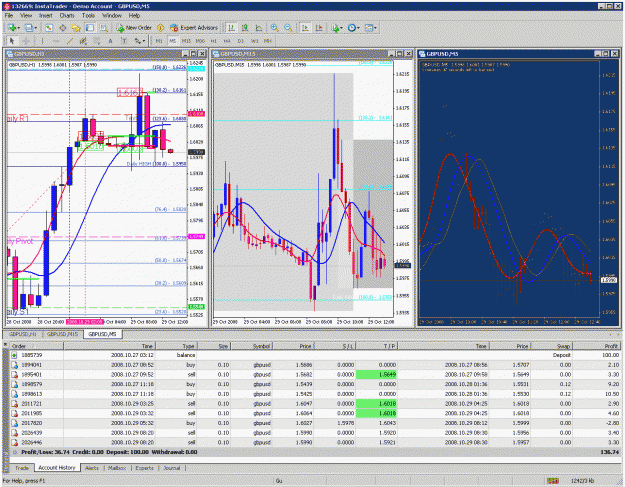
Task: Click the green 1.5649 T/P cell
Action: (376, 375)
